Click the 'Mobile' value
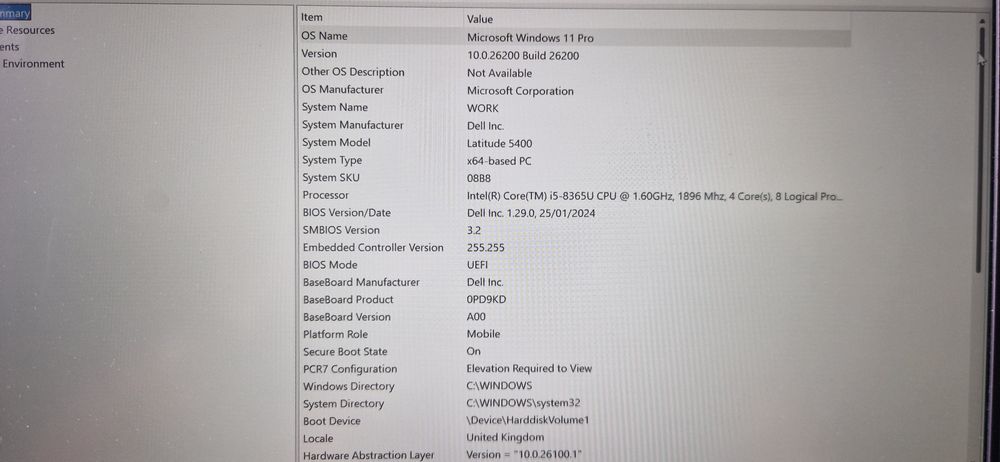1000x462 pixels. pos(483,334)
